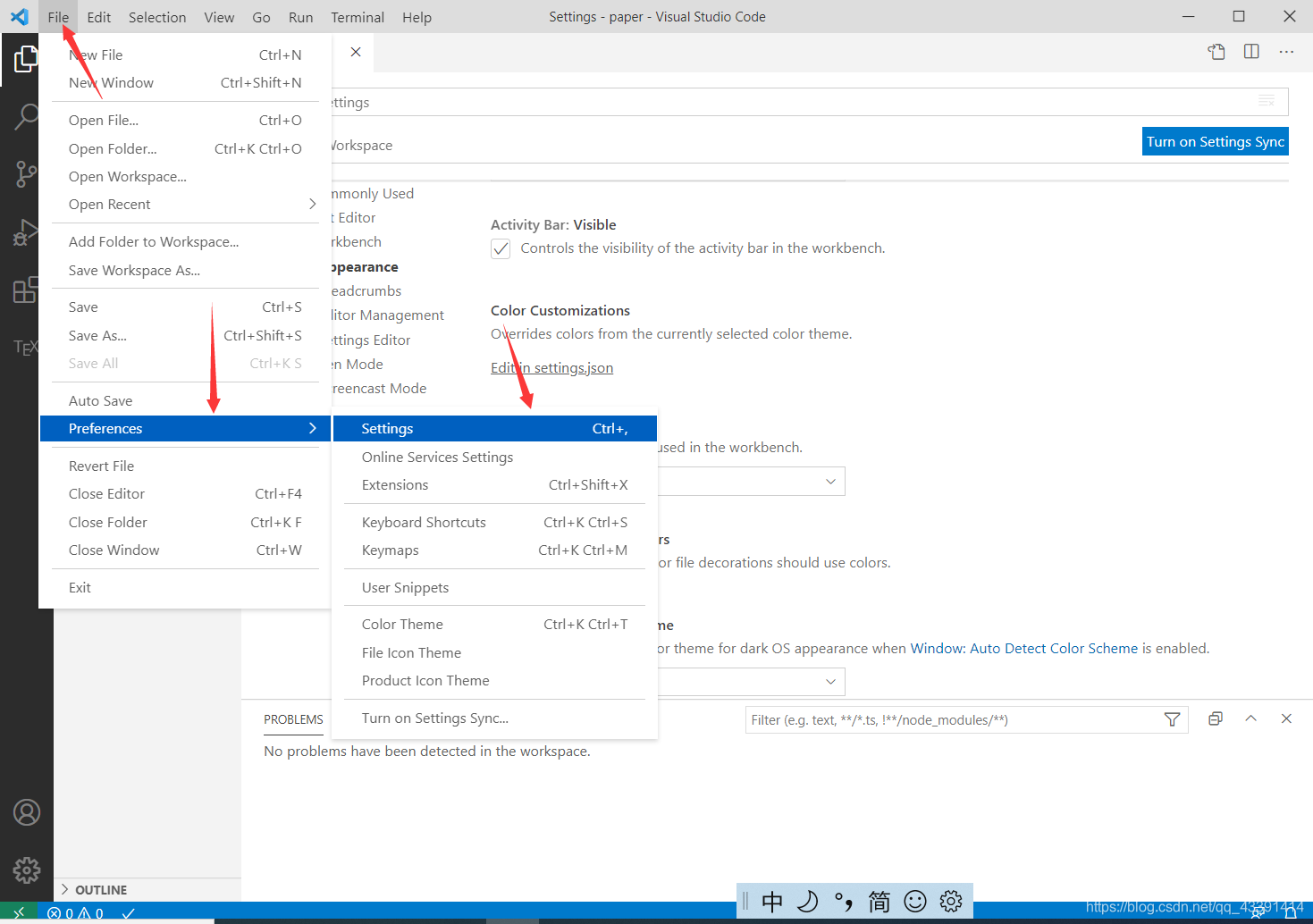Open the View menu

219,17
